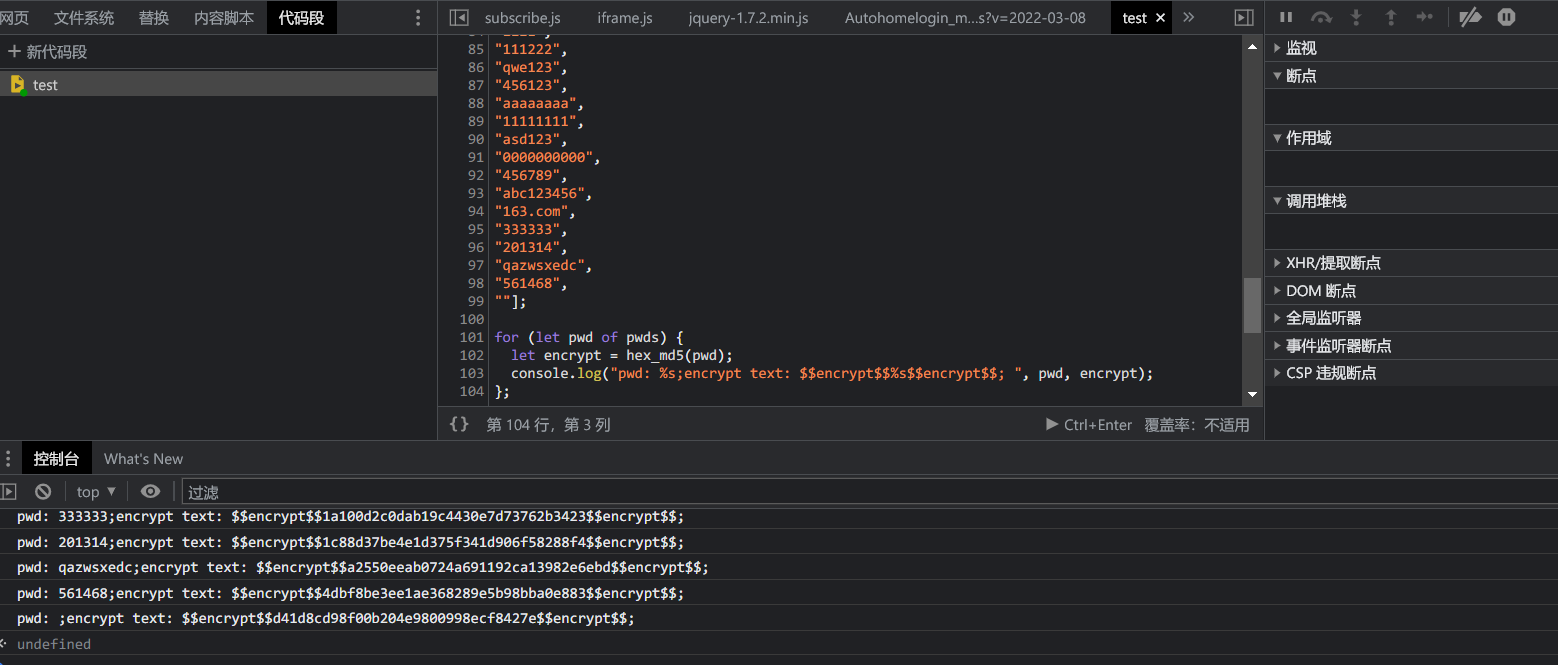Image resolution: width=1558 pixels, height=665 pixels.
Task: Toggle the console sidebar icon
Action: tap(9, 491)
